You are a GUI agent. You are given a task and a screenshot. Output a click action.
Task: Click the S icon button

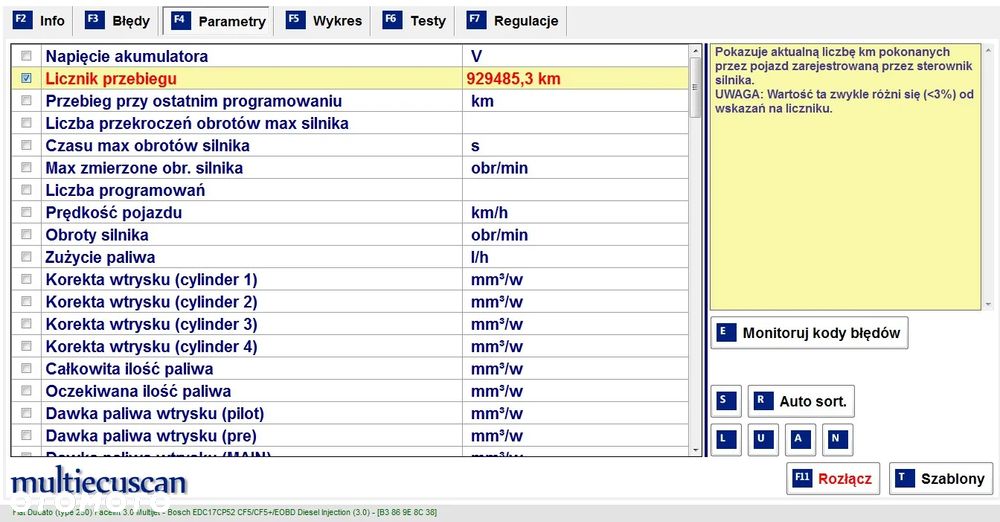[726, 402]
